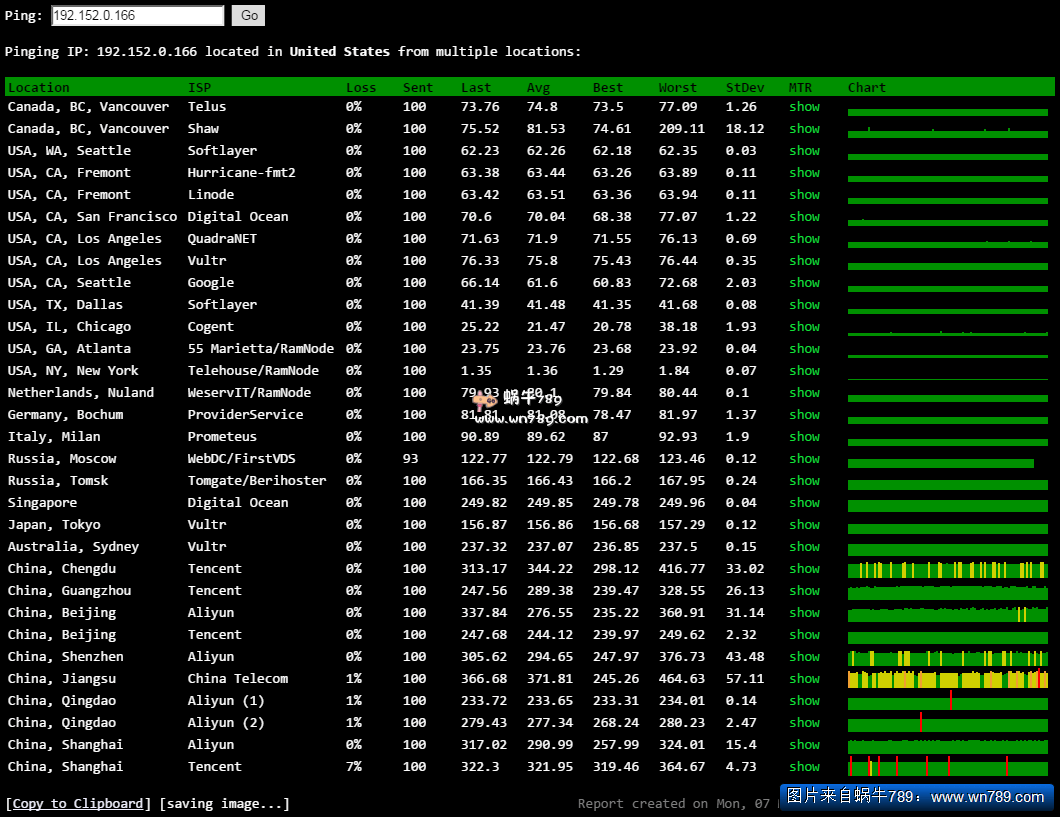
Task: Show MTR for New York Telehouse/RamNode
Action: pos(804,371)
